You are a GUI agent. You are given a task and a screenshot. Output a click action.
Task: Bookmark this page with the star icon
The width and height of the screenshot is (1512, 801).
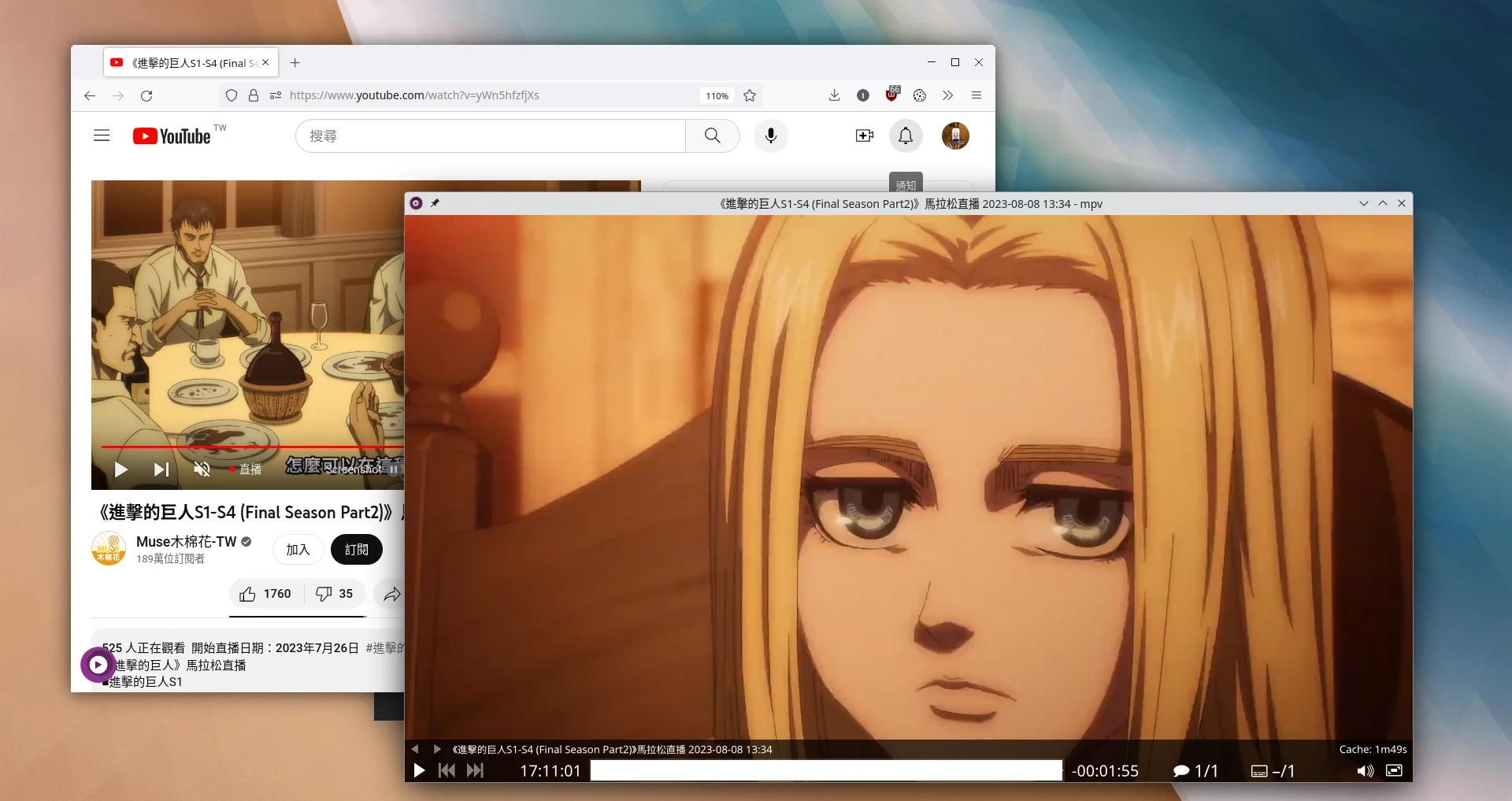point(750,95)
